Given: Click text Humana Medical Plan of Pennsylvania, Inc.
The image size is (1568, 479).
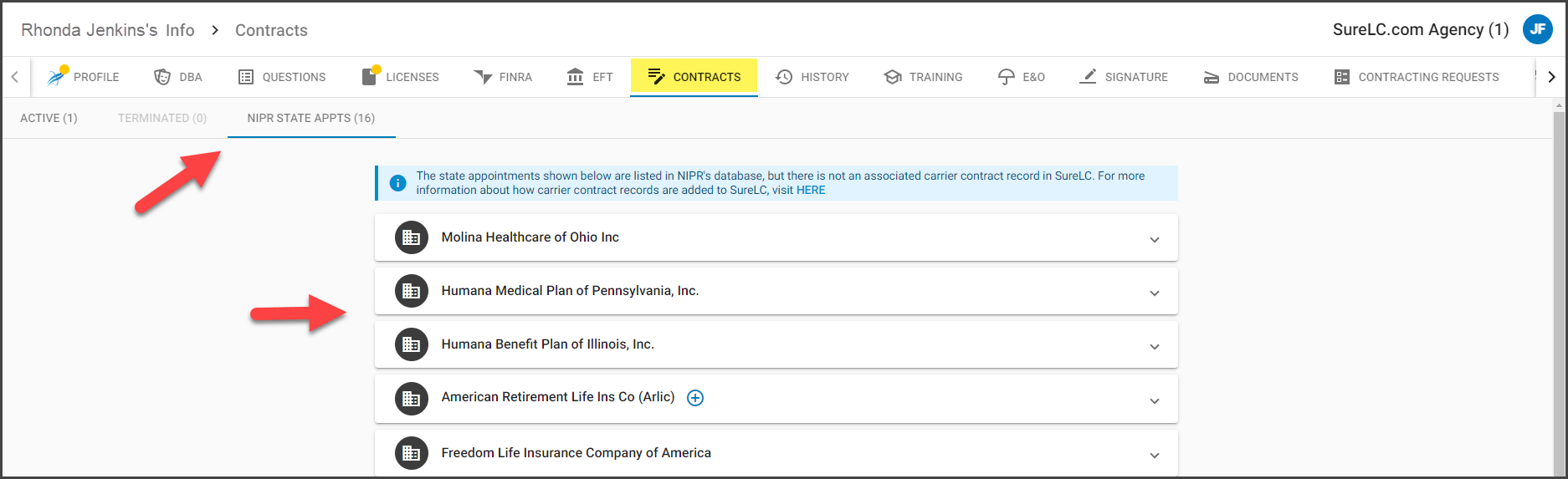Looking at the screenshot, I should pyautogui.click(x=570, y=291).
